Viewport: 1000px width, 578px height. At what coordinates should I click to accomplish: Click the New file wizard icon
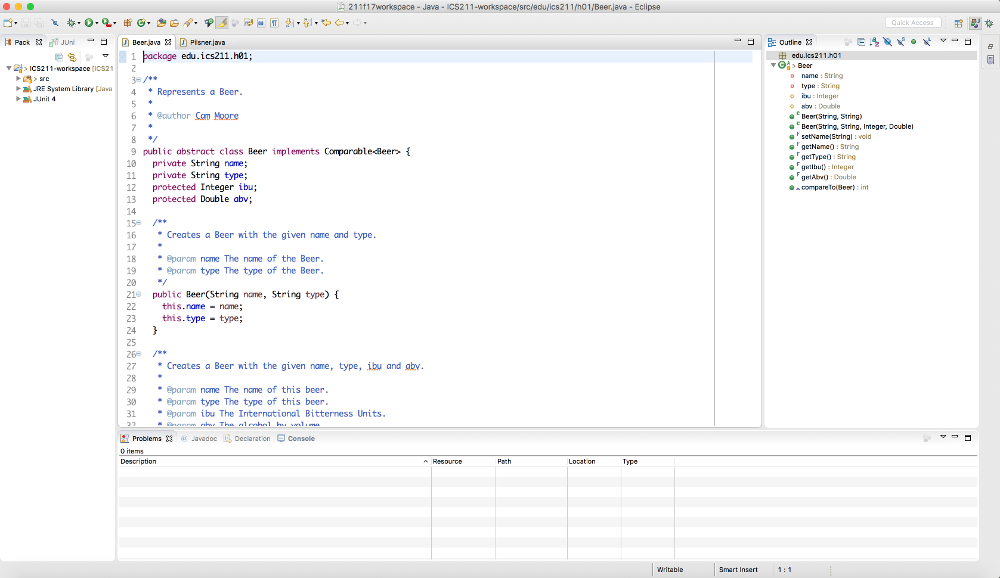point(10,22)
